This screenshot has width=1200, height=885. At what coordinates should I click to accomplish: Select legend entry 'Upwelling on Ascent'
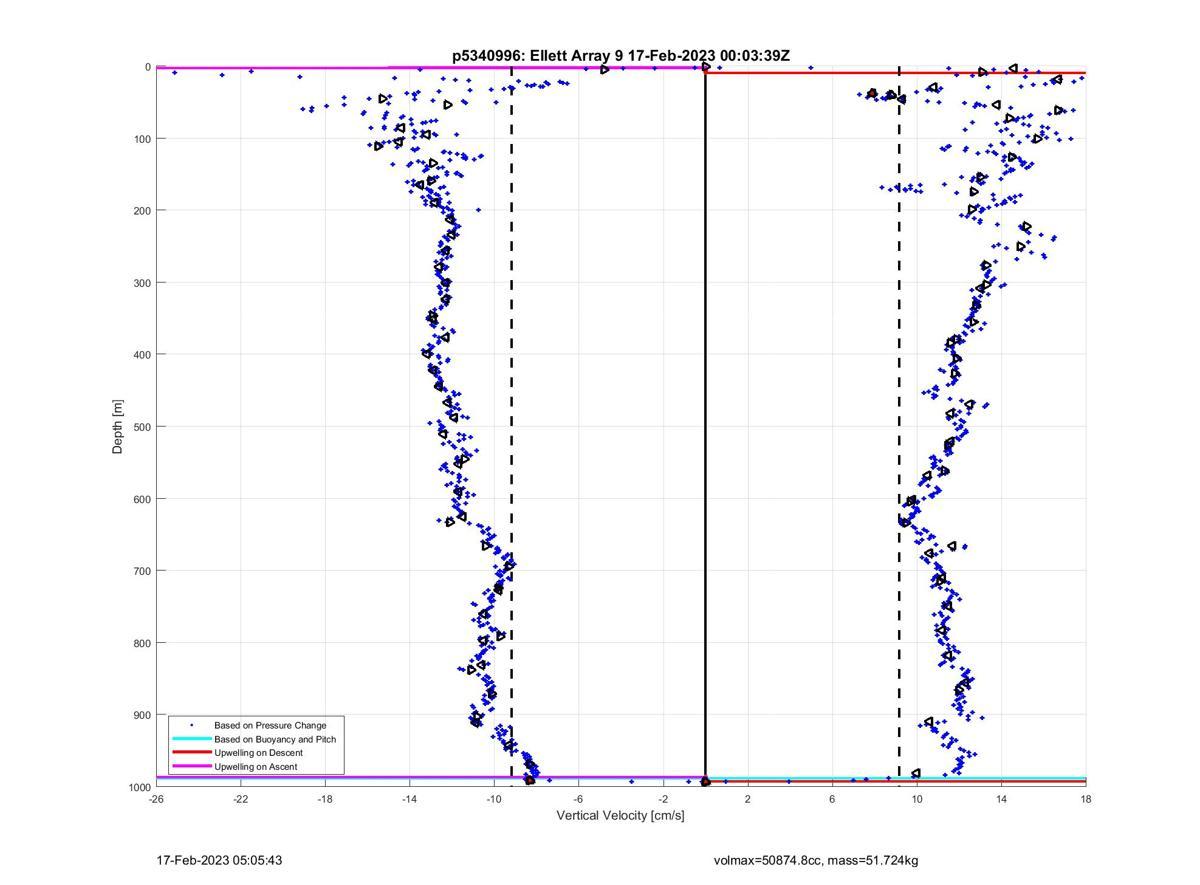click(x=255, y=767)
